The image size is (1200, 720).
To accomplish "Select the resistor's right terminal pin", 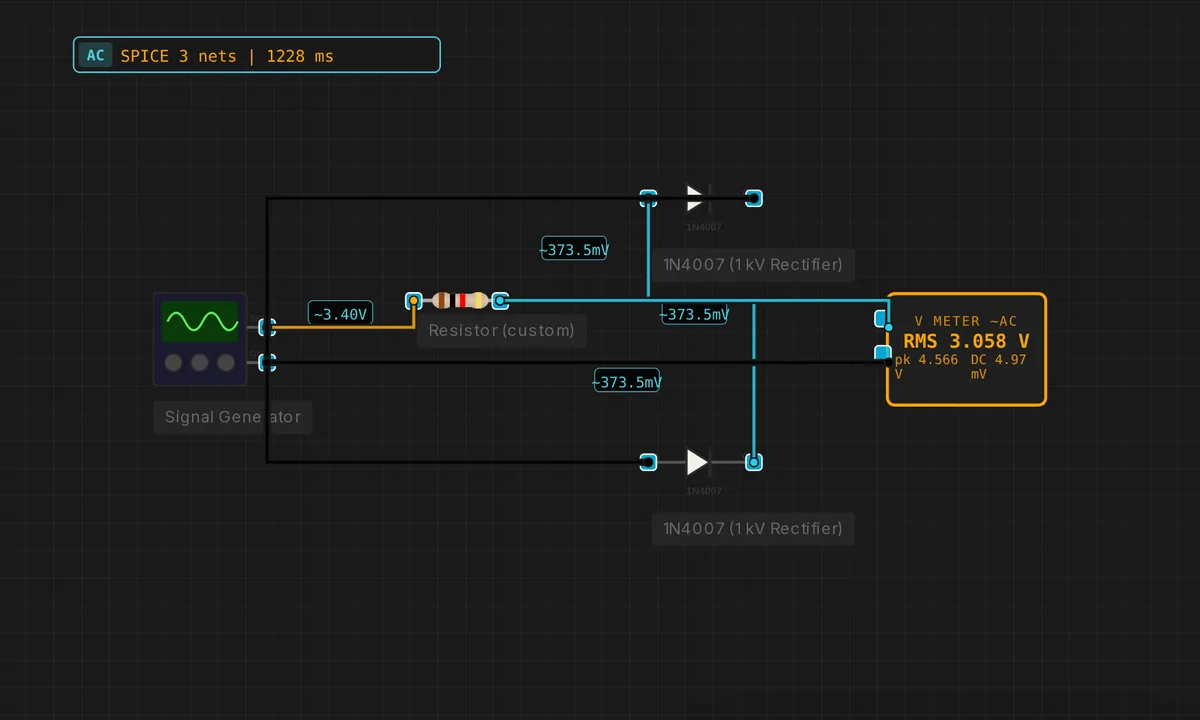I will pos(501,300).
